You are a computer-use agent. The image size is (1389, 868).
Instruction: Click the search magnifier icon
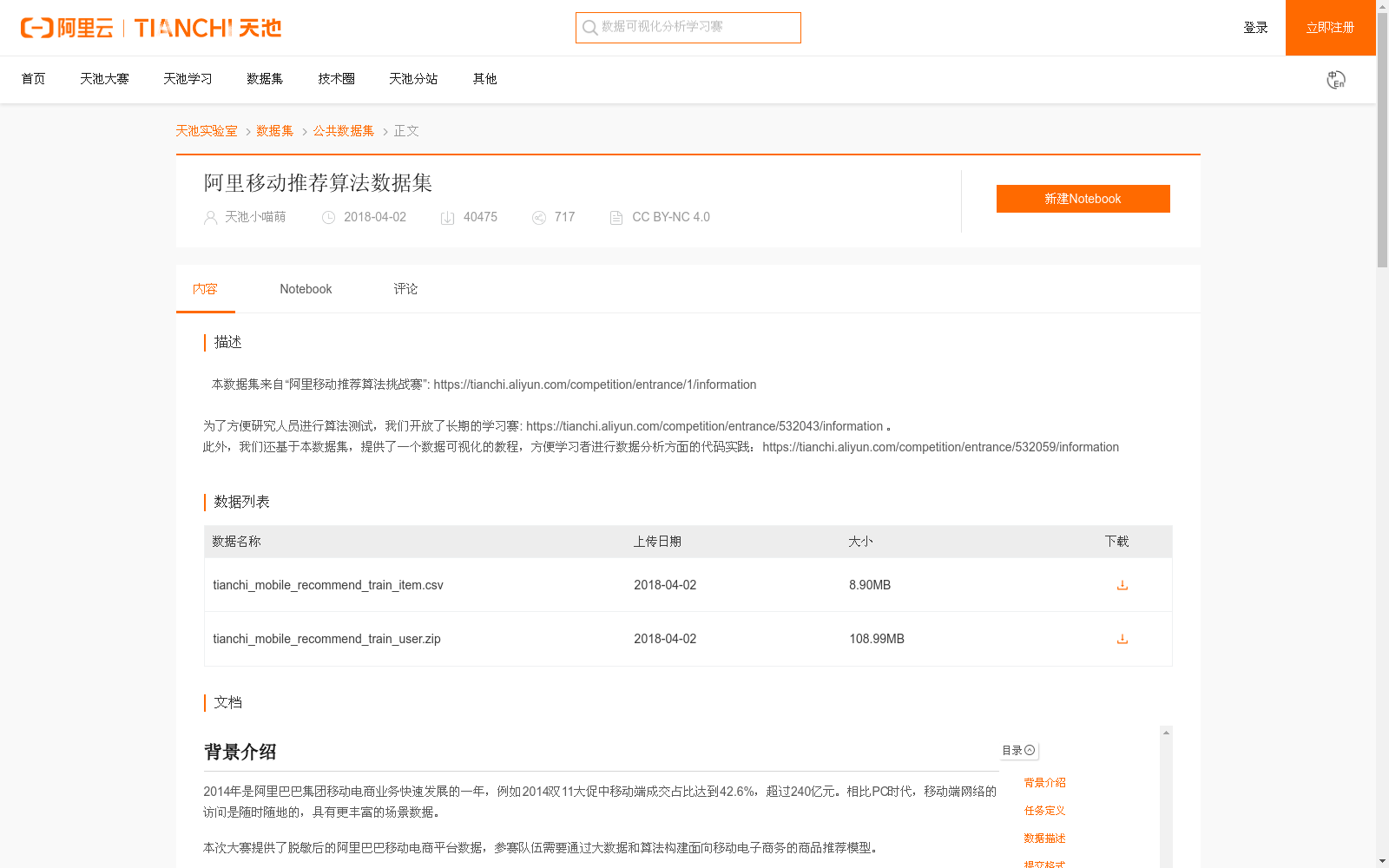click(x=590, y=28)
